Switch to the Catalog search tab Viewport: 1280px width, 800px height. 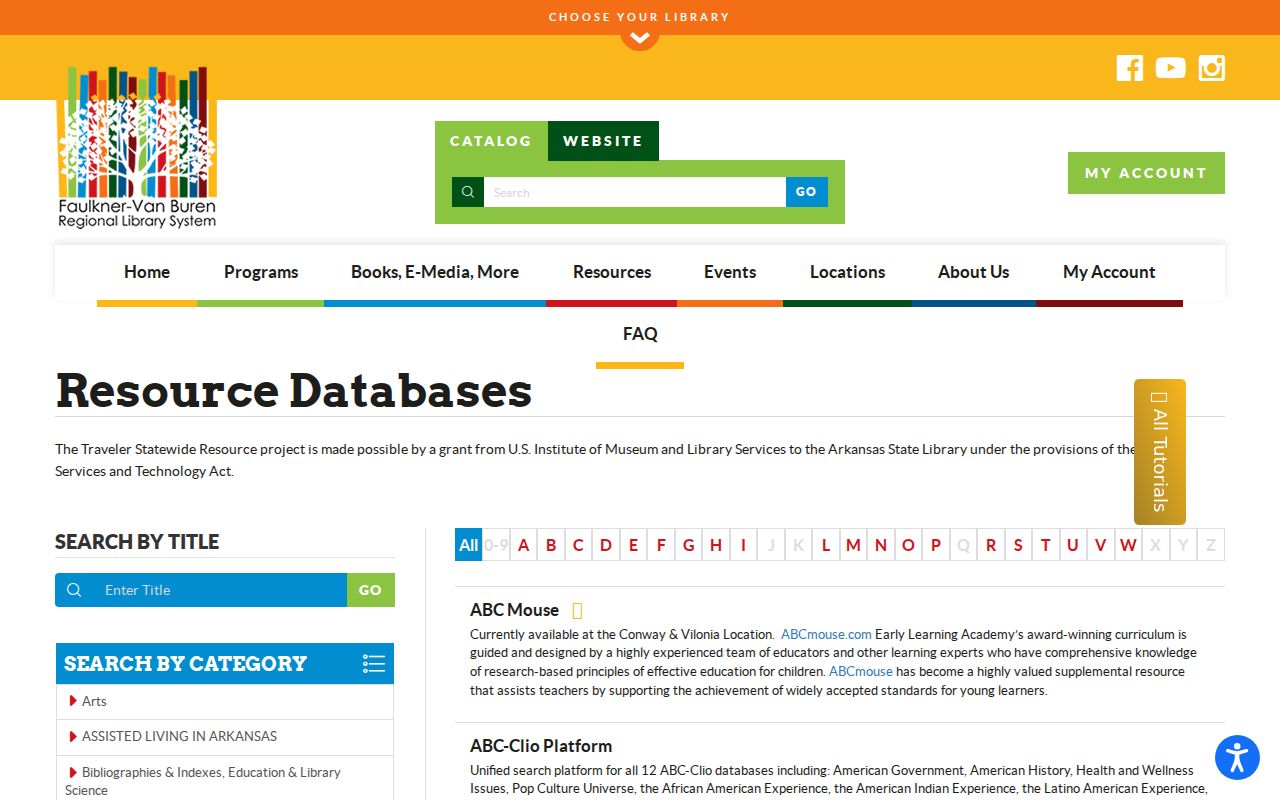pos(491,141)
